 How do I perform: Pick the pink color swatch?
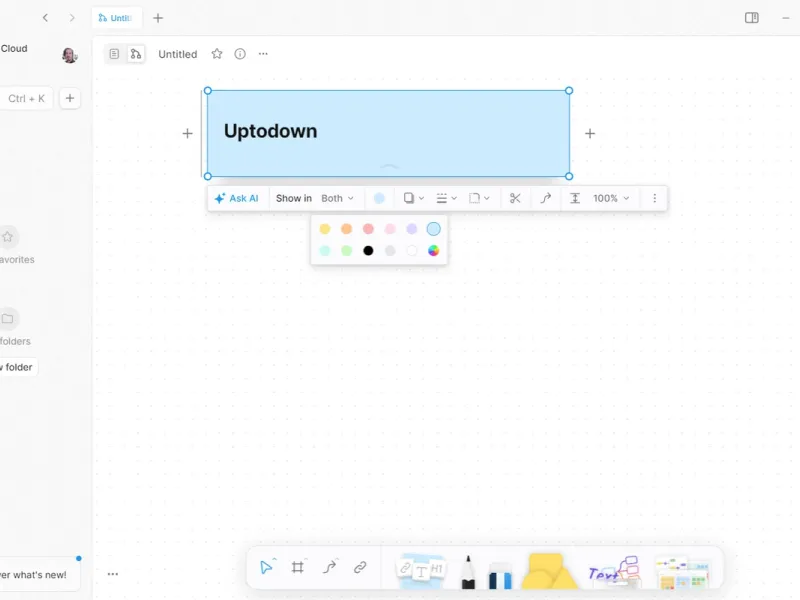coord(390,229)
